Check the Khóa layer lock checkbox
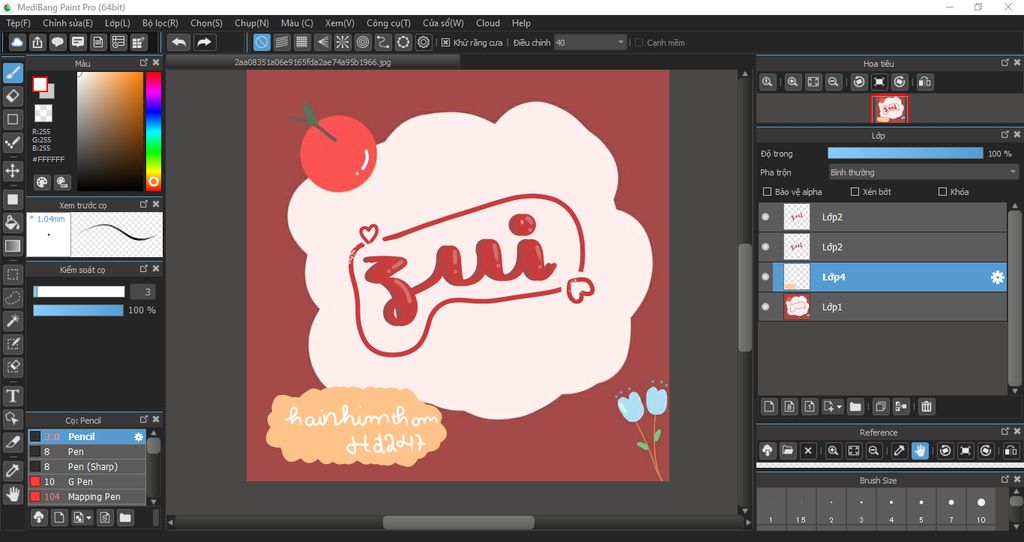 tap(942, 191)
